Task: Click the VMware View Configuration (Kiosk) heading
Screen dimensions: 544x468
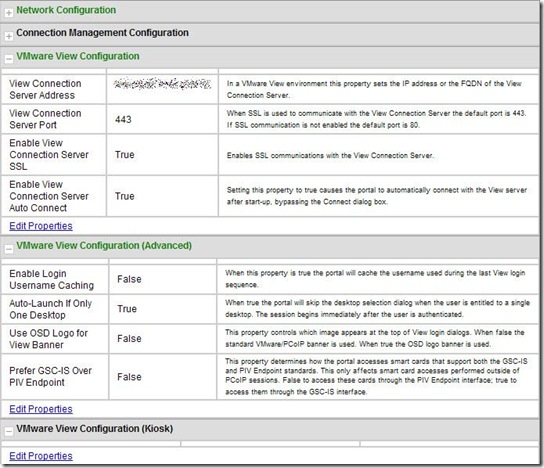Action: click(x=94, y=428)
